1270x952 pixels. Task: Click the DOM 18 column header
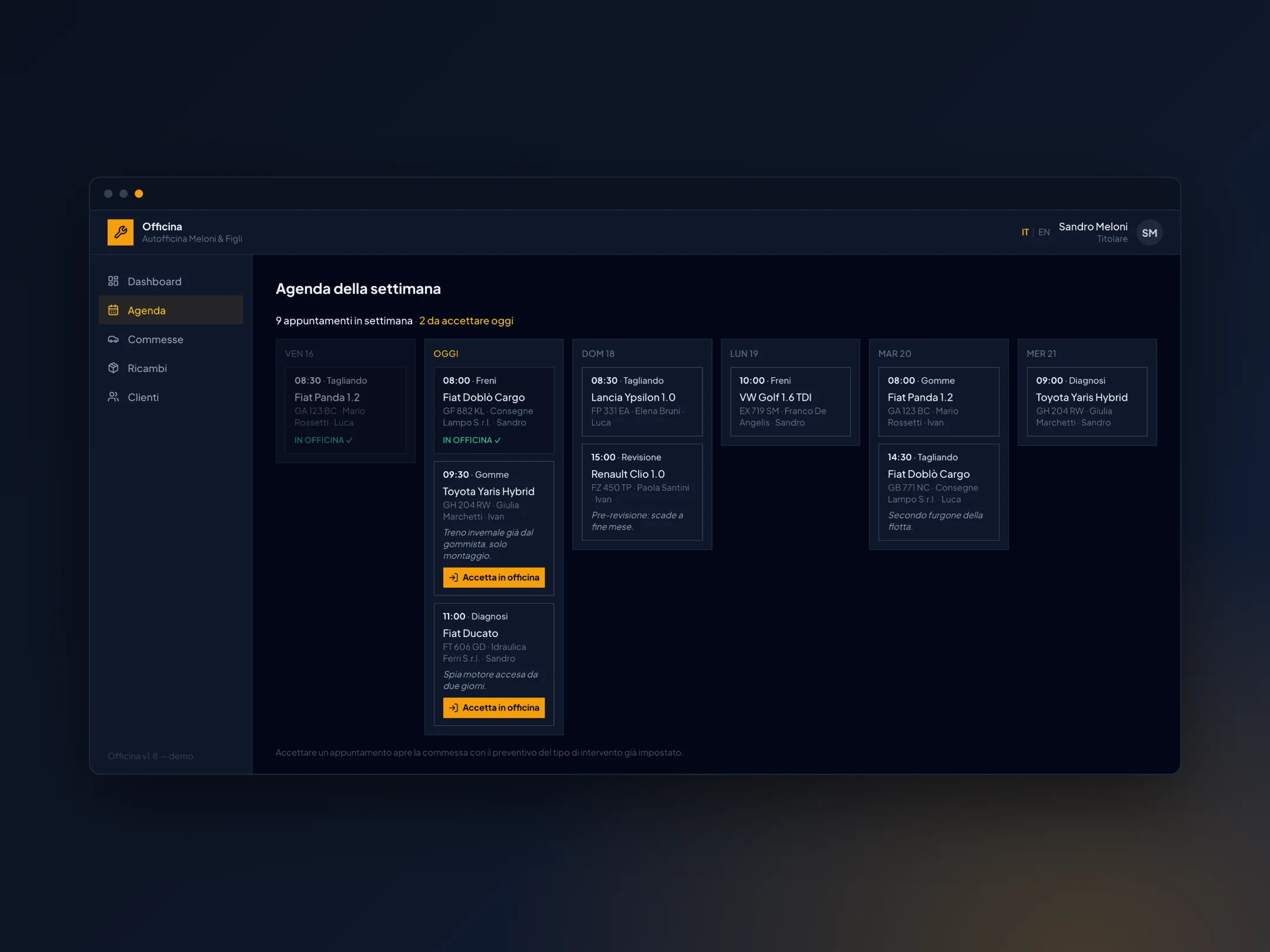click(x=598, y=353)
